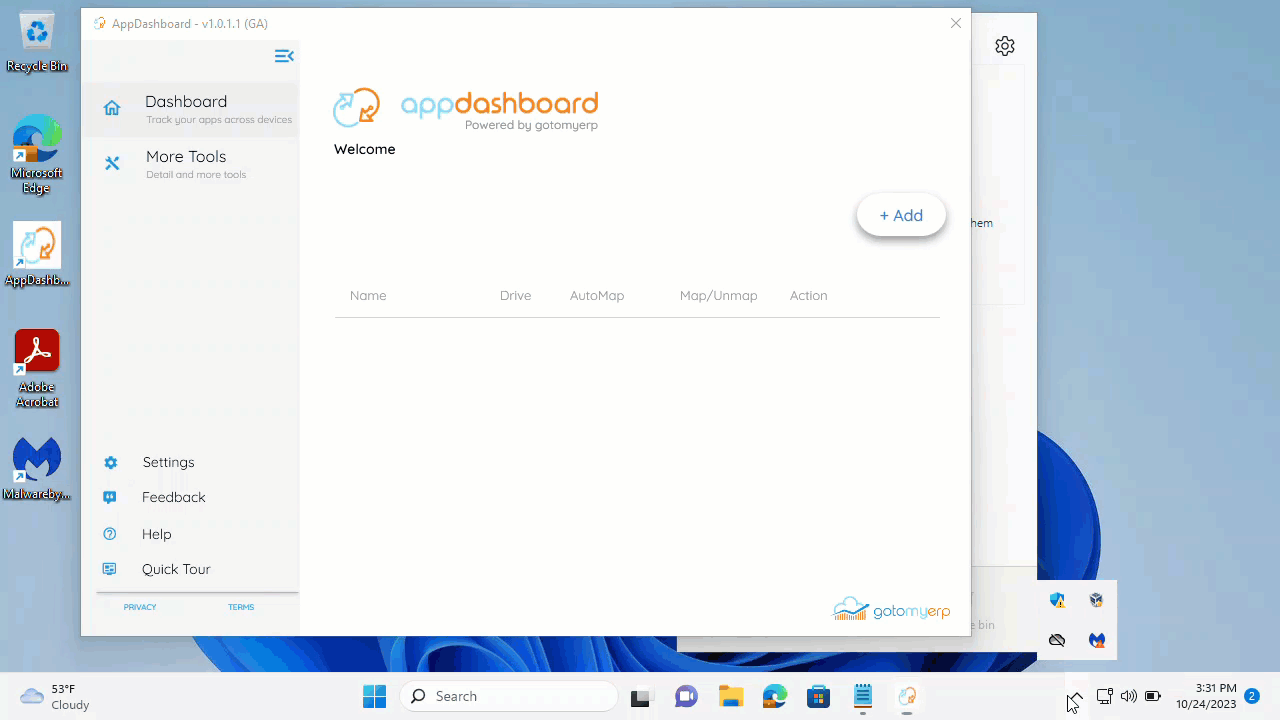Open More Tools in the sidebar
This screenshot has width=1280, height=720.
(190, 164)
